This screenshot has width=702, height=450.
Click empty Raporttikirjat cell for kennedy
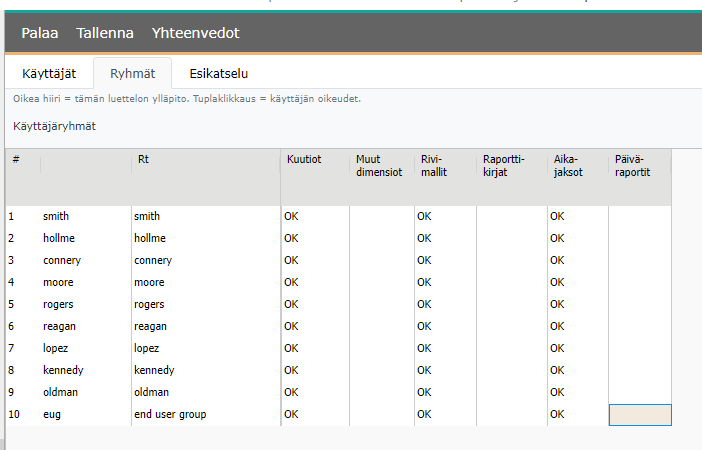tap(511, 370)
